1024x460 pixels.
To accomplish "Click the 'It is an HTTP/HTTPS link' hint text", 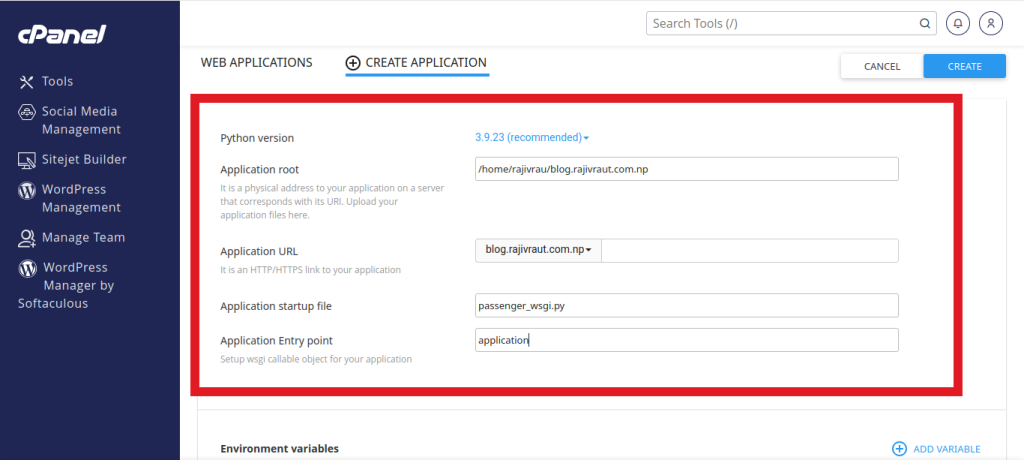I will tap(310, 269).
